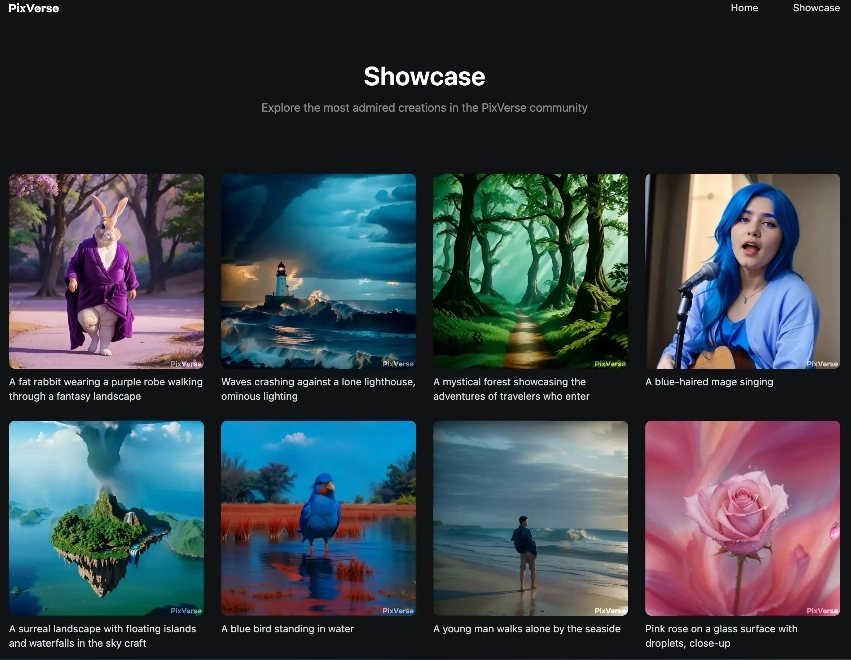Screen dimensions: 851x660
Task: View the mystical forest path thumbnail
Action: (530, 271)
